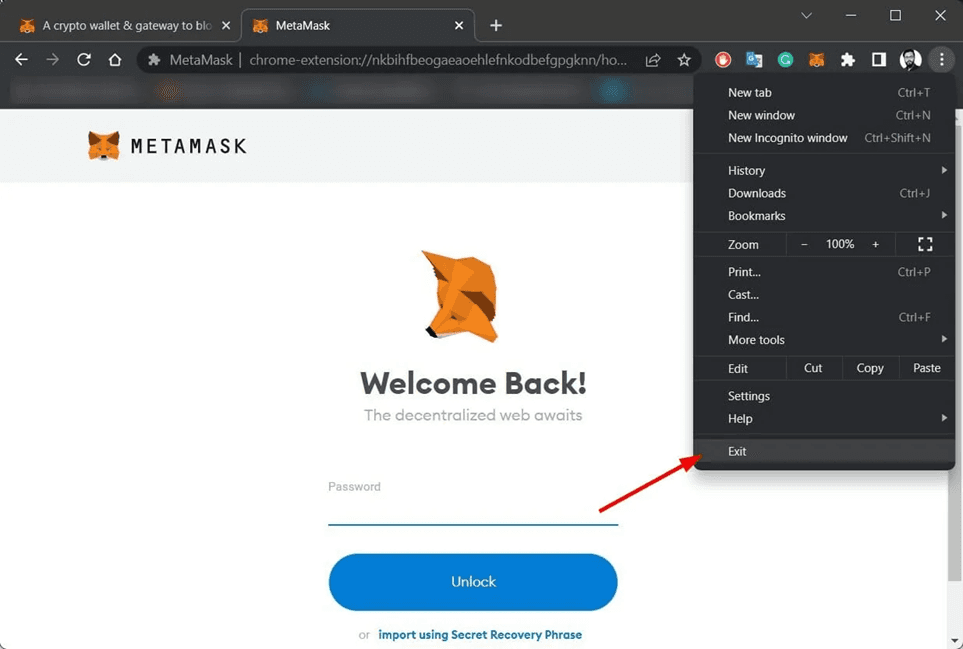This screenshot has width=963, height=649.
Task: Click the MetaMask logo in the page header
Action: coord(167,146)
